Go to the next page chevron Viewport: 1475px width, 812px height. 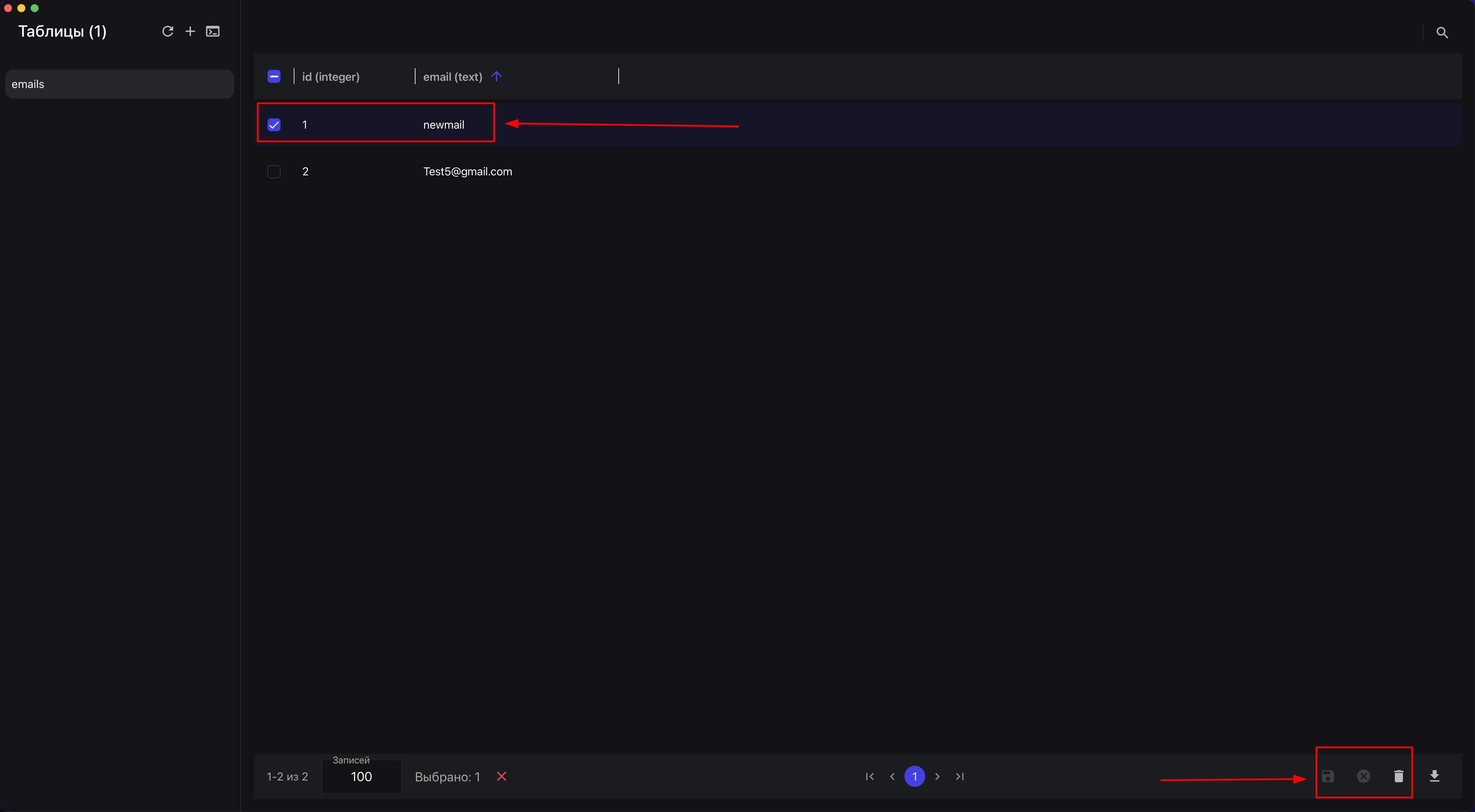(937, 777)
